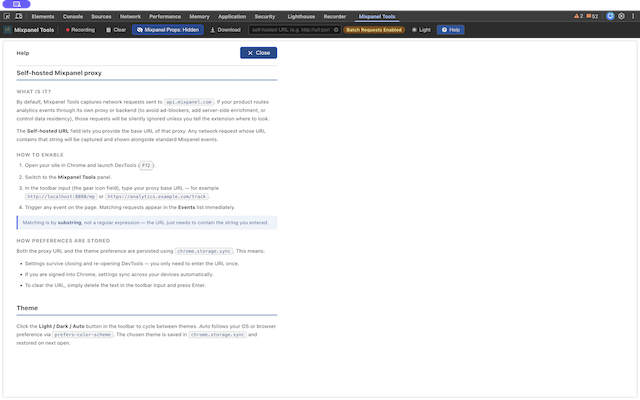
Task: Click the F12 key label
Action: 146,165
